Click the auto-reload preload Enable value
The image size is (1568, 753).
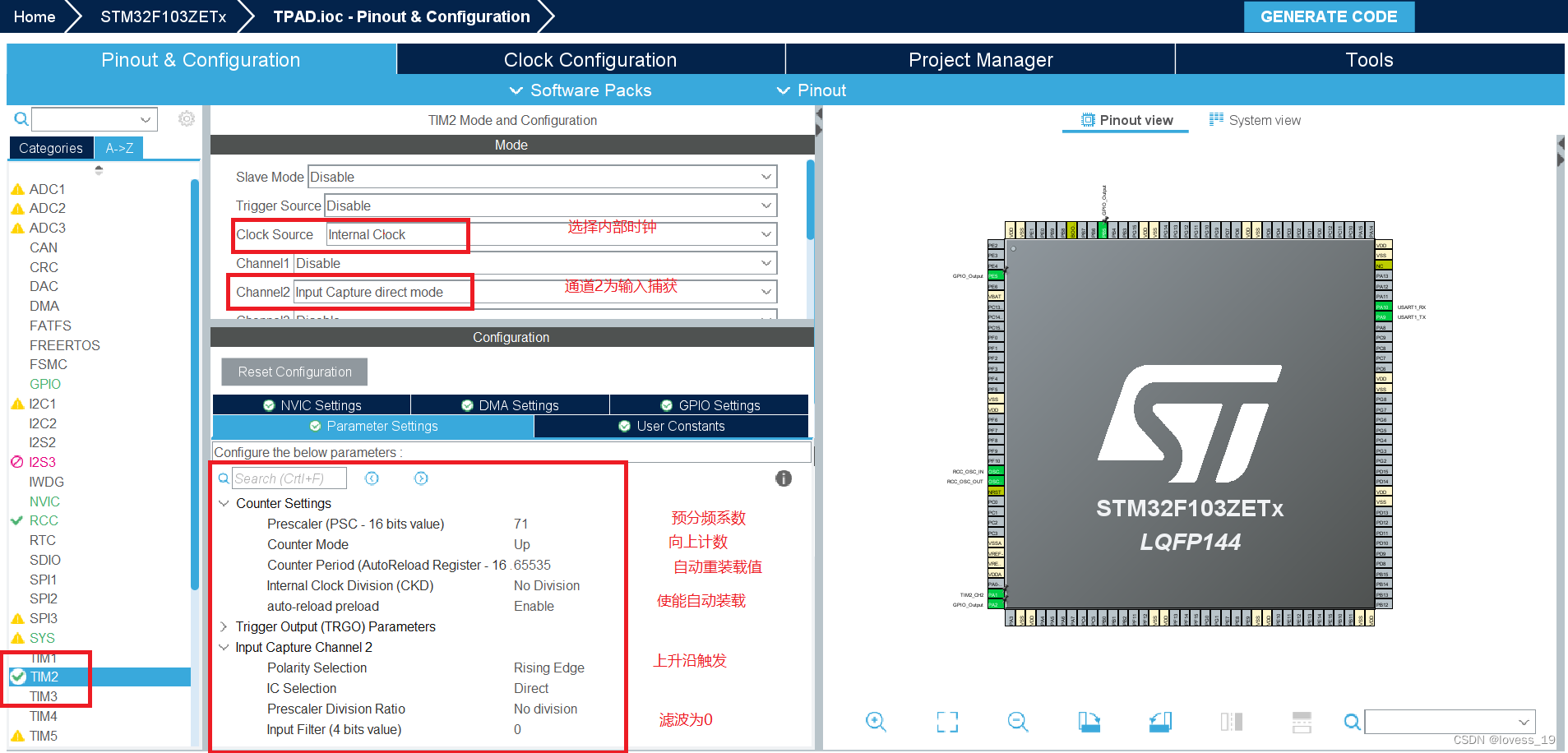pyautogui.click(x=534, y=606)
